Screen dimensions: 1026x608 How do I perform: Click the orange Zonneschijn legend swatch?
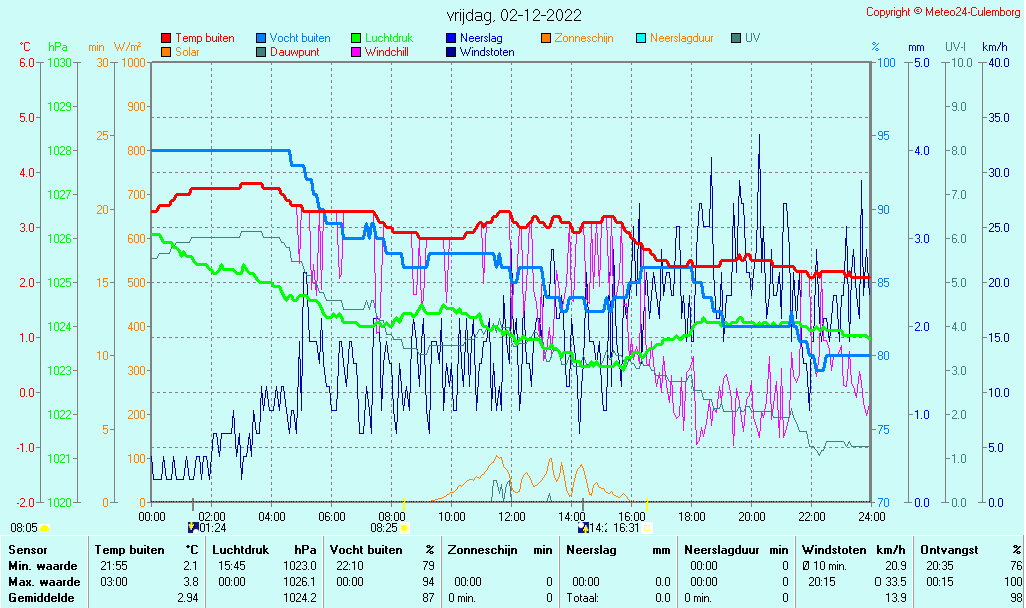(546, 39)
